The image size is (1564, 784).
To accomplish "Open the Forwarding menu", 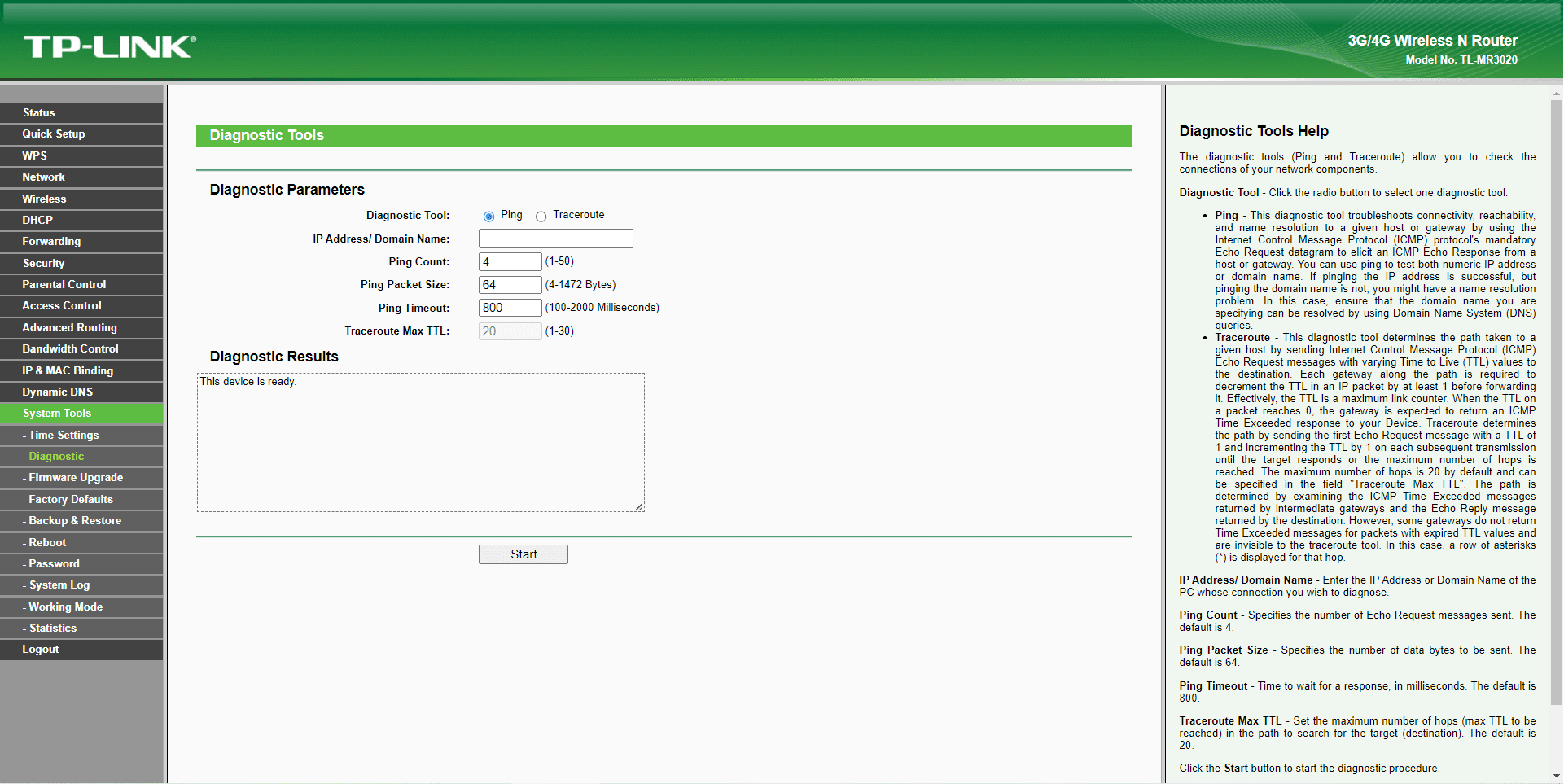I will click(81, 242).
